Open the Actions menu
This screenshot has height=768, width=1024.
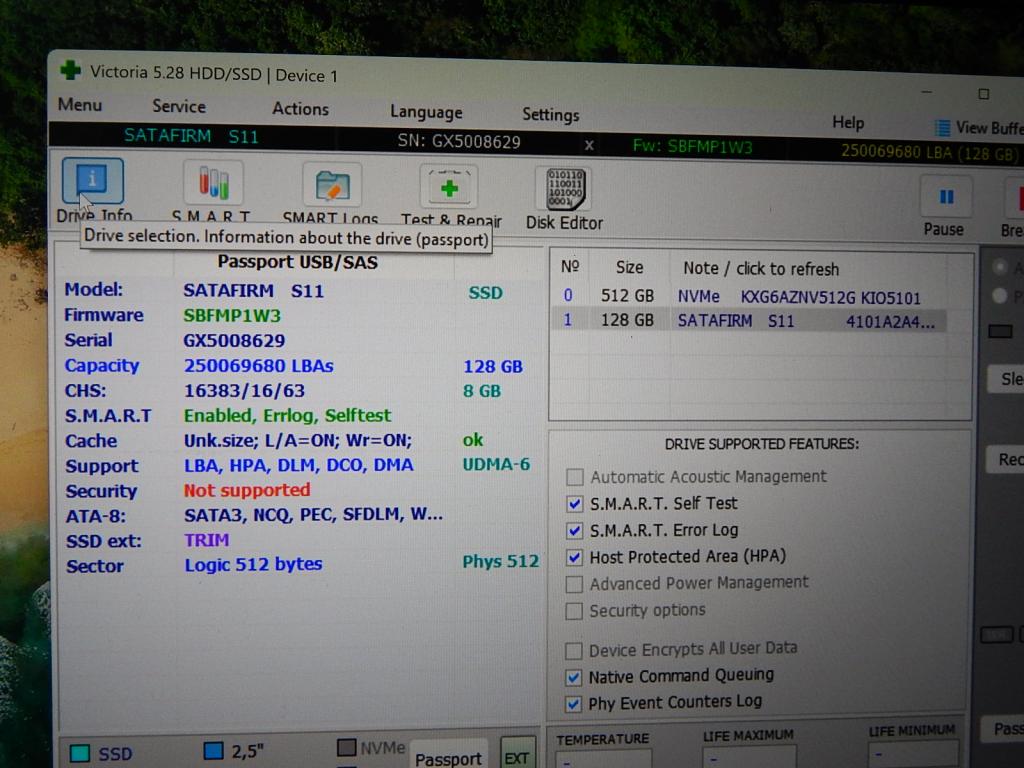pyautogui.click(x=300, y=109)
